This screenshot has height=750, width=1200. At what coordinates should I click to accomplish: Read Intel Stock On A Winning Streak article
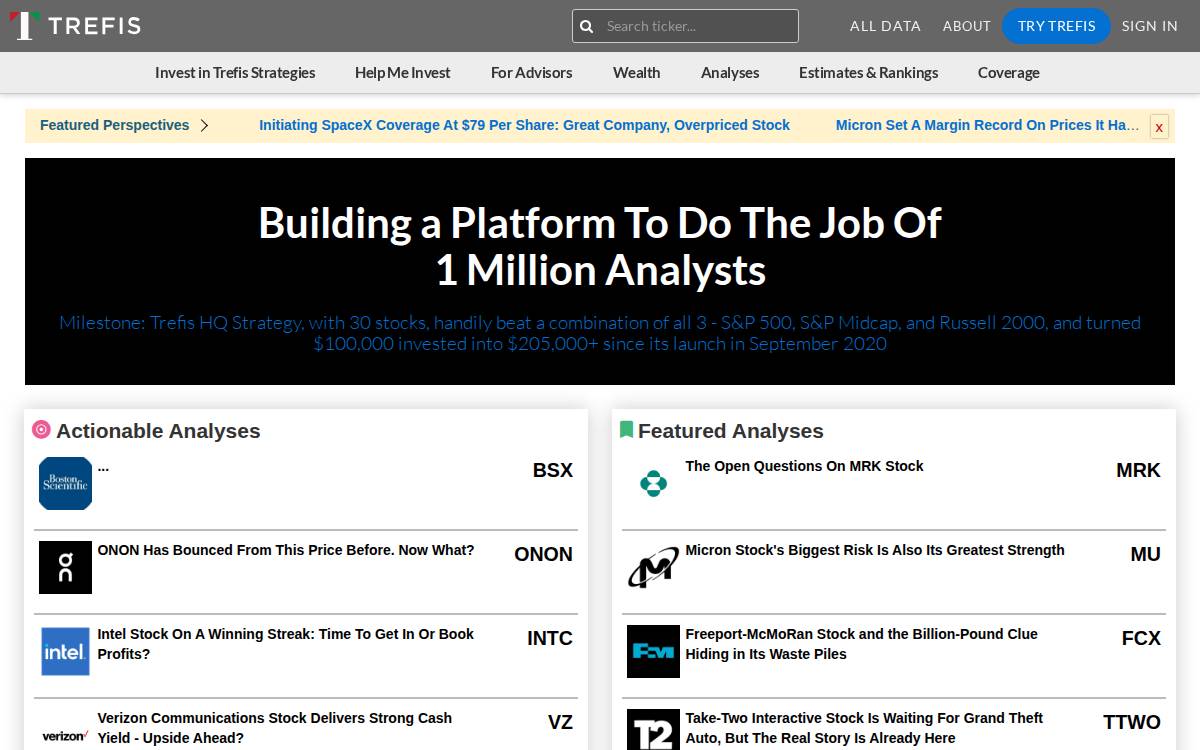click(286, 644)
